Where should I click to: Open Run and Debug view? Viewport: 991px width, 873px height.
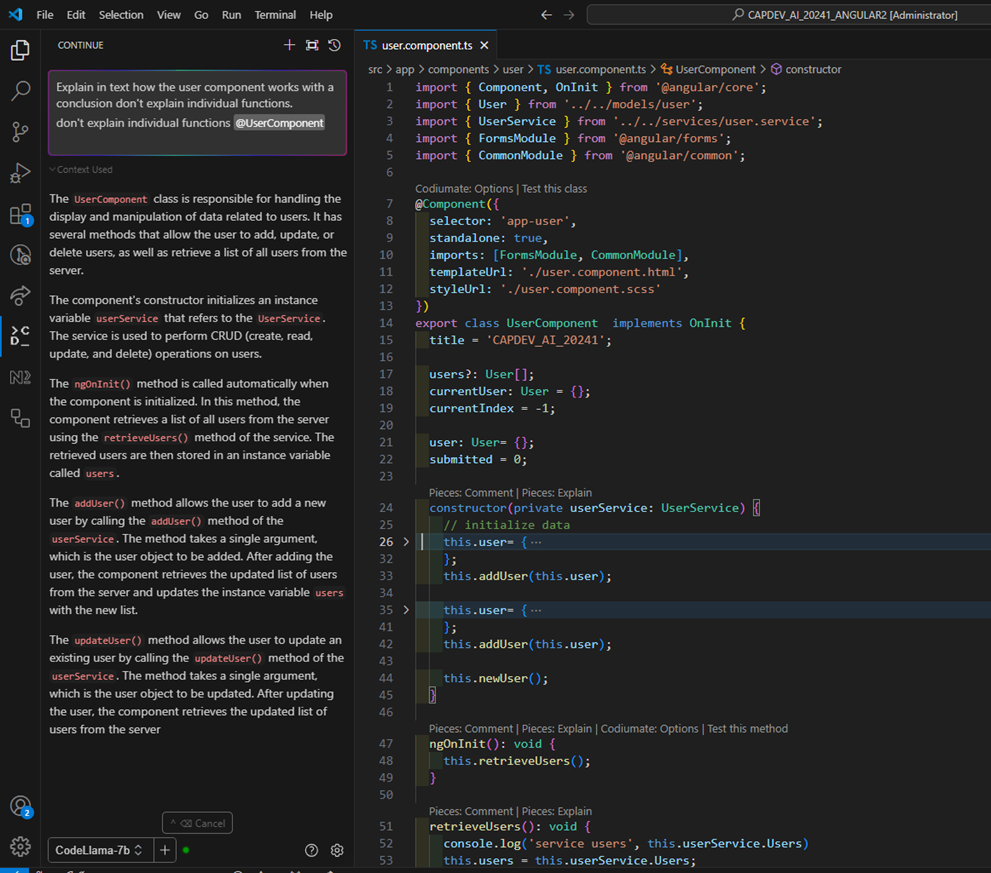[20, 174]
